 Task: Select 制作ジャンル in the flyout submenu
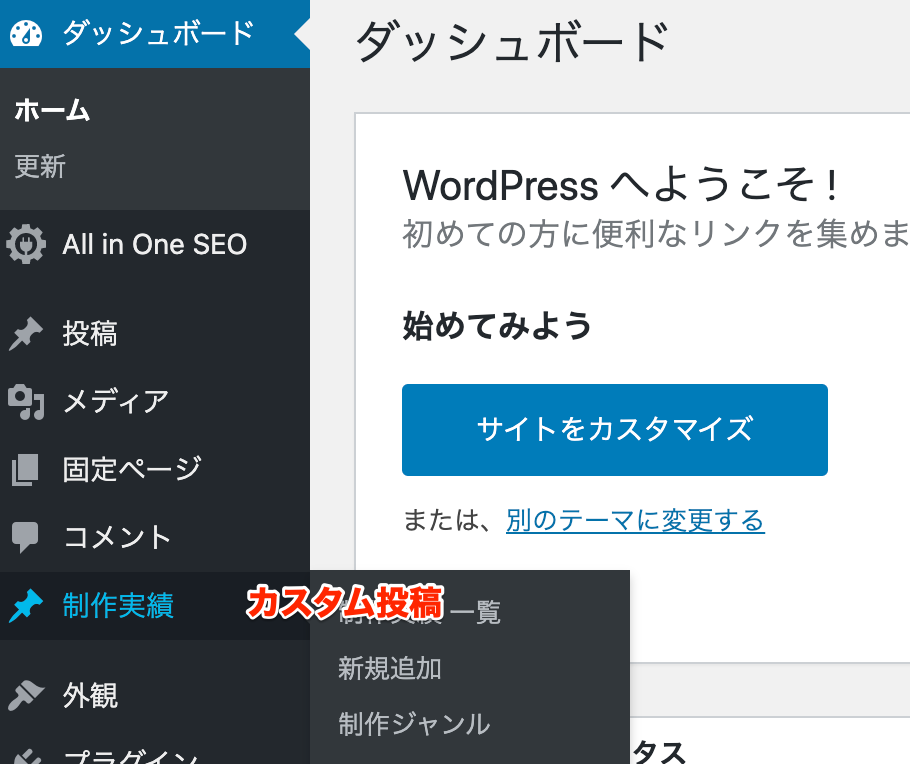pos(414,724)
